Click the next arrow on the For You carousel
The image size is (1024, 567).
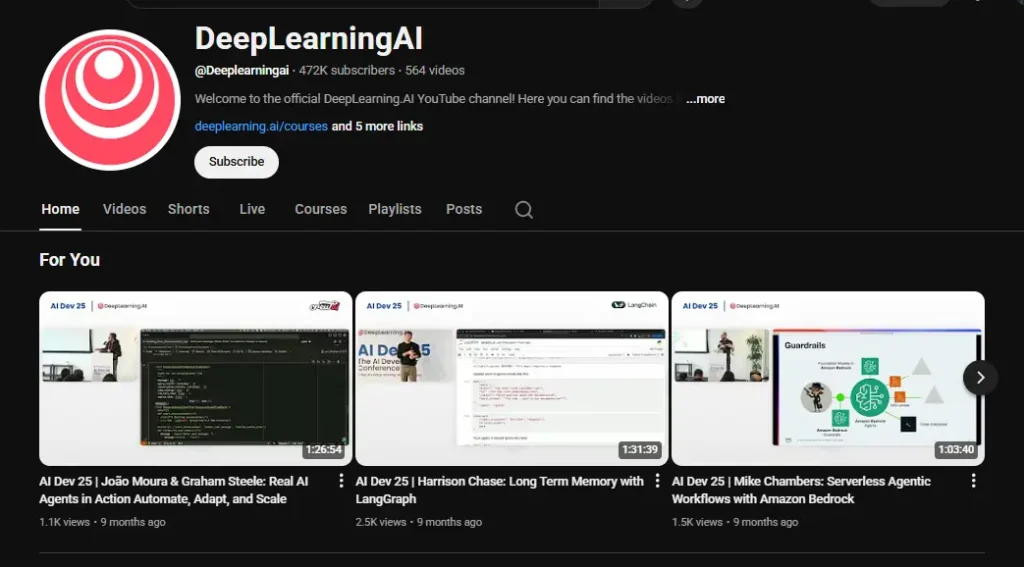click(980, 378)
